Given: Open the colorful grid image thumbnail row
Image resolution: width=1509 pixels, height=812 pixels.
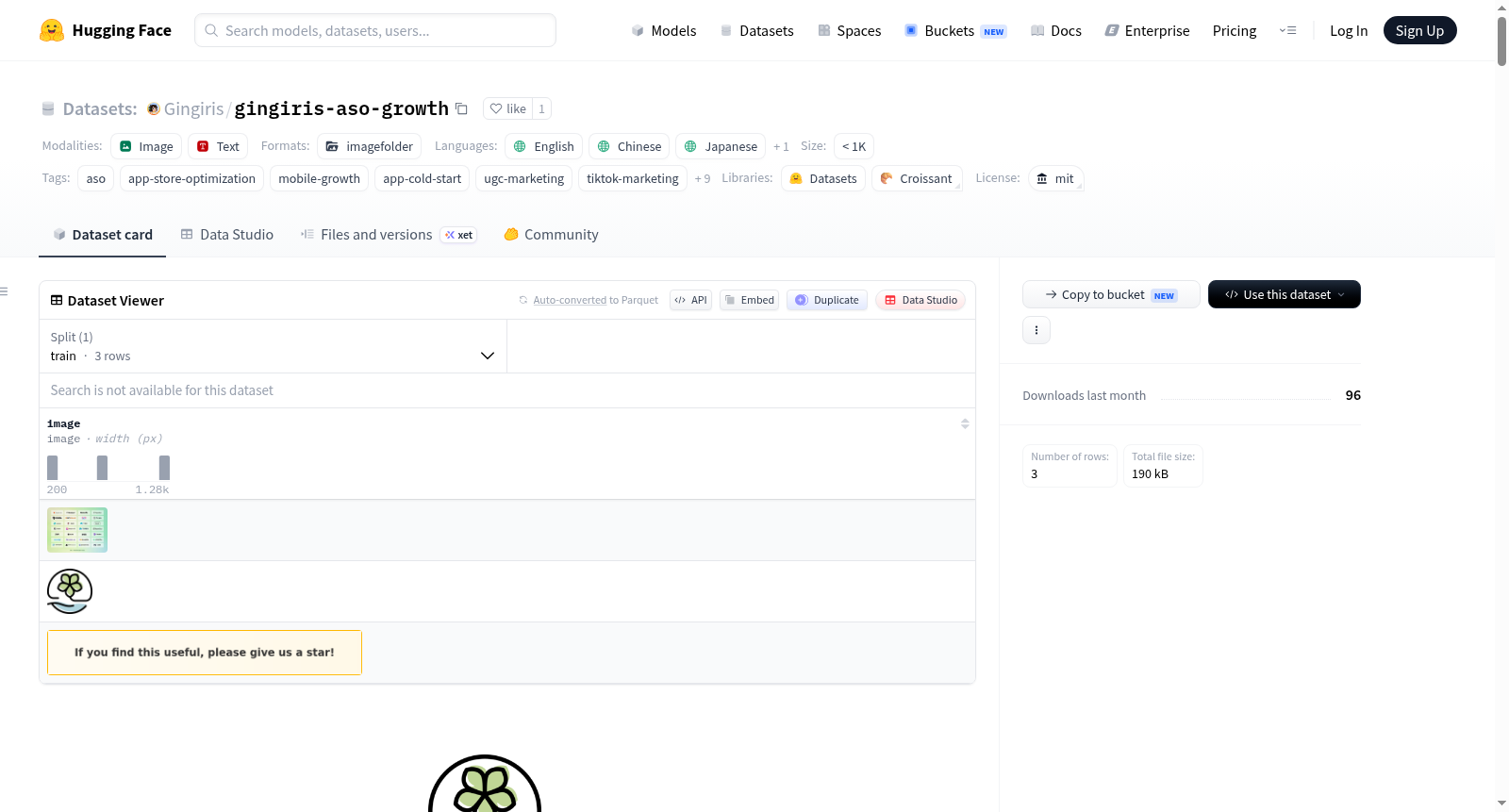Looking at the screenshot, I should 77,530.
